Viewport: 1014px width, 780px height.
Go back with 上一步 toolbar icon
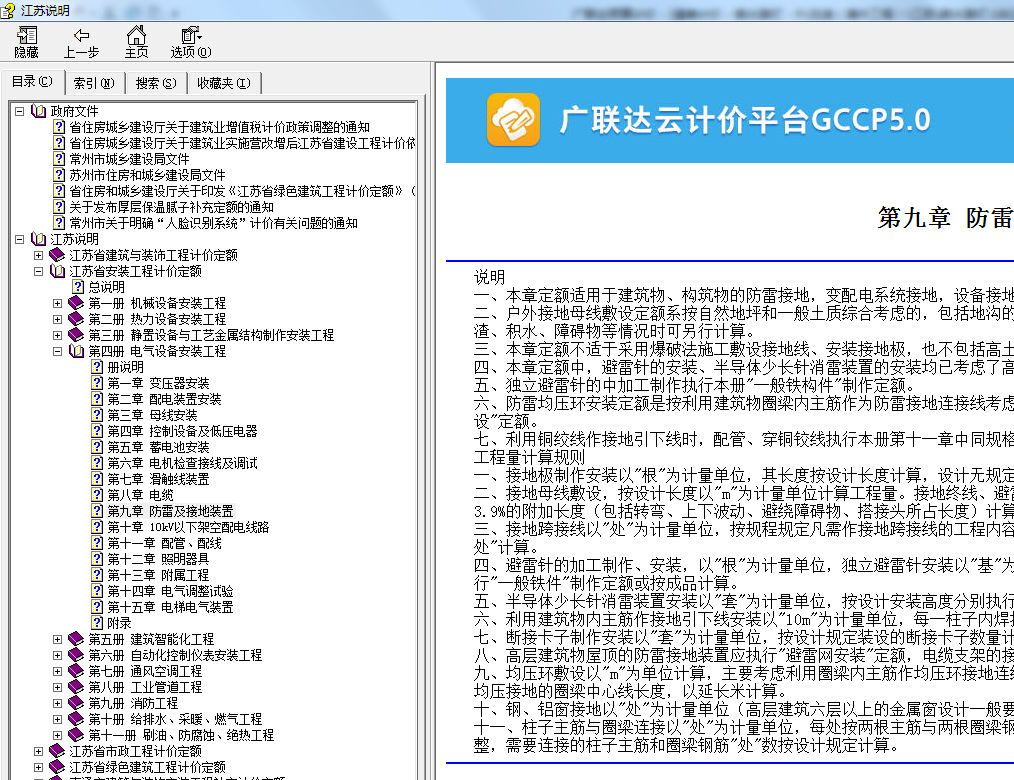tap(81, 42)
